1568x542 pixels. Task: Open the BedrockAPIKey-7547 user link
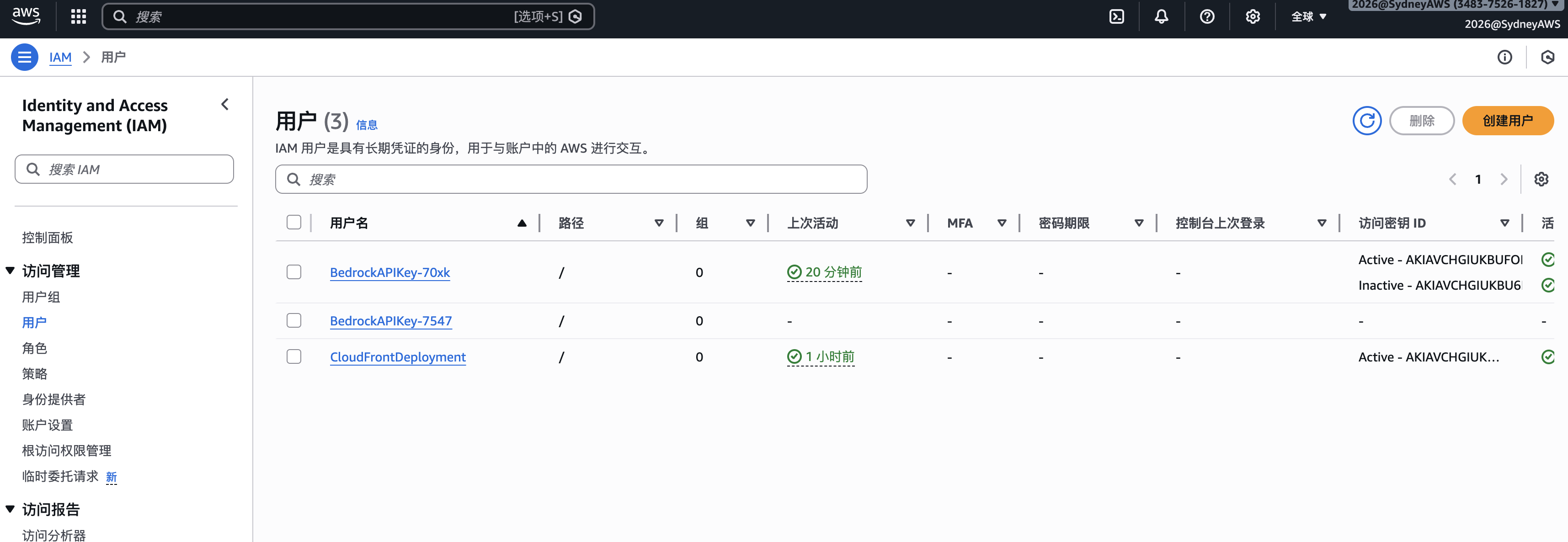[391, 320]
